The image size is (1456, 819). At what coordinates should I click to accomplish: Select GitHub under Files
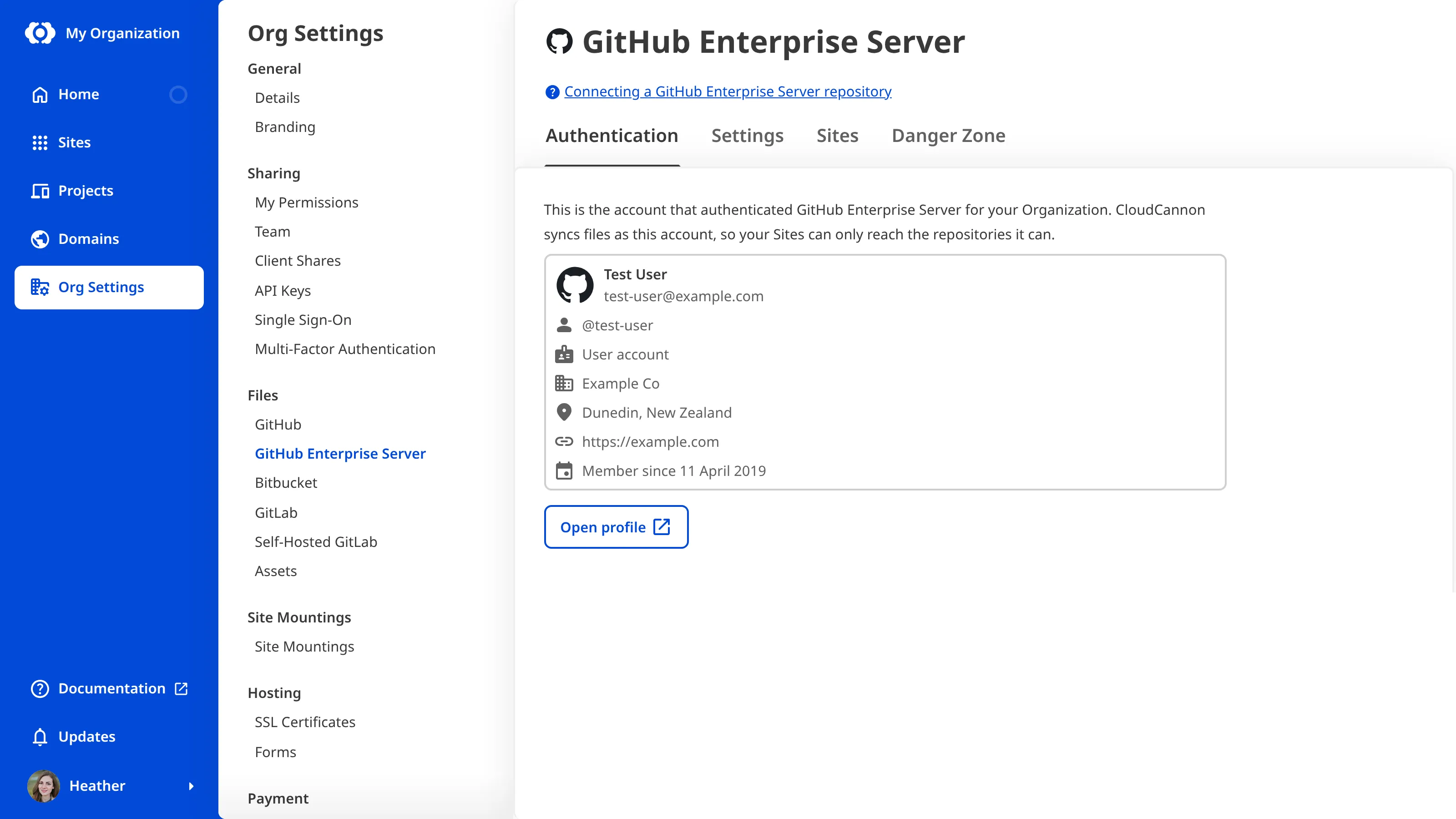coord(278,425)
